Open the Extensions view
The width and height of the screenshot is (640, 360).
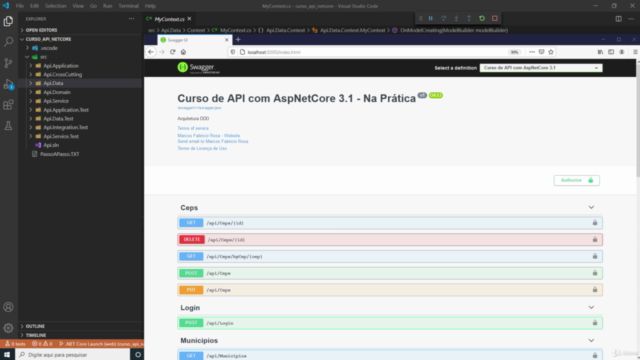click(8, 105)
